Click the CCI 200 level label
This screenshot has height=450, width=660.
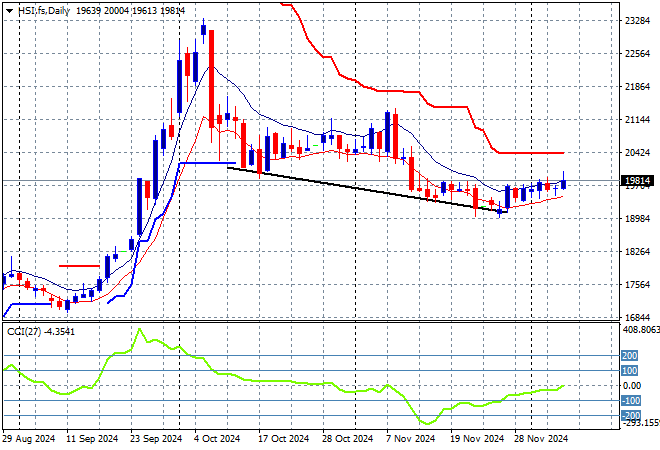click(x=631, y=355)
